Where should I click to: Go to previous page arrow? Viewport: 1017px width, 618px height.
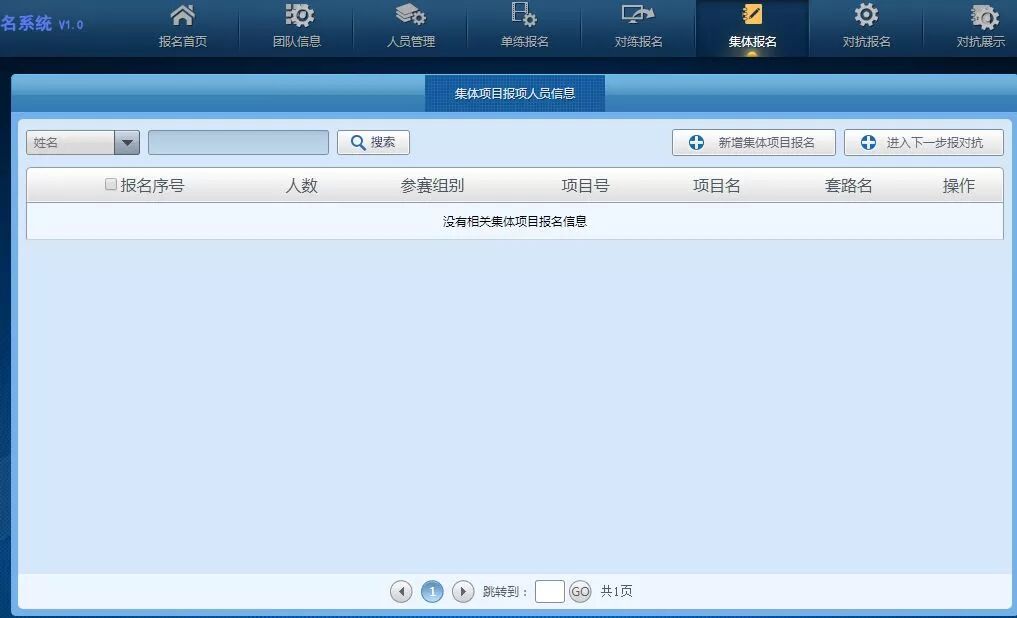[x=401, y=592]
